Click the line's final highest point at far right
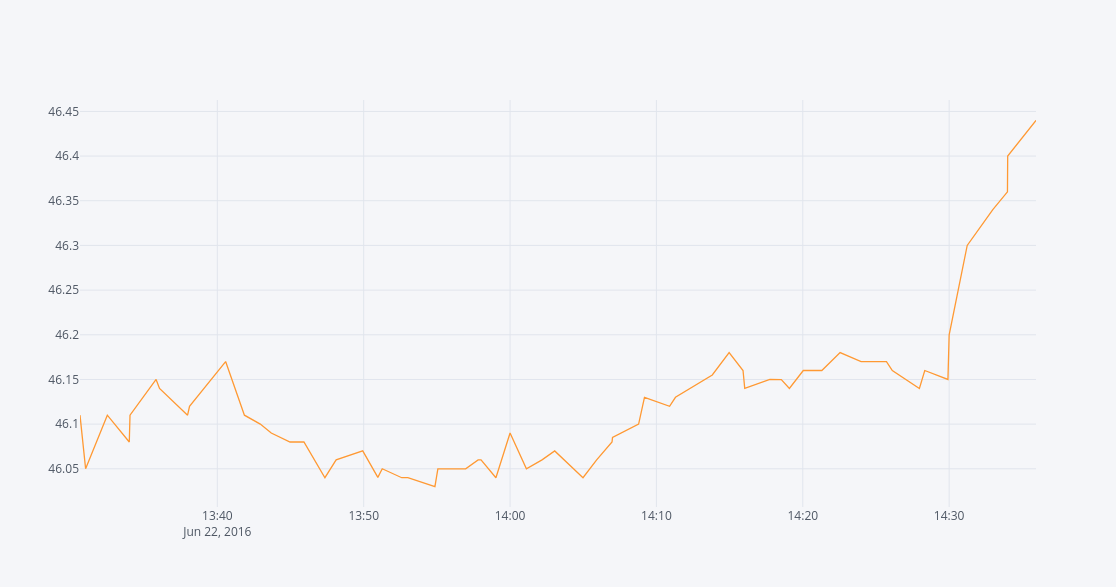 coord(1035,121)
